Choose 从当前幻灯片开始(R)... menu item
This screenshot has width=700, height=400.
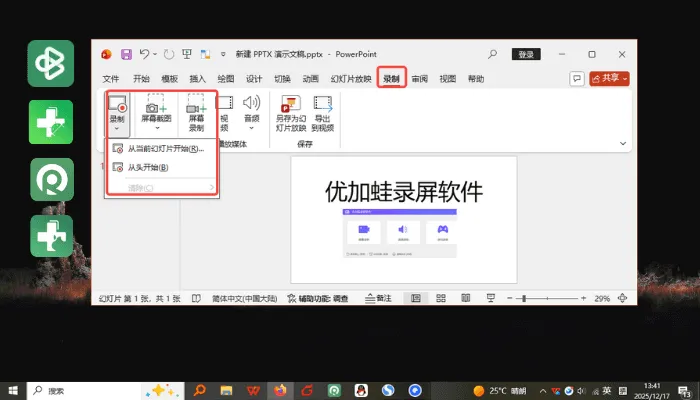(161, 149)
